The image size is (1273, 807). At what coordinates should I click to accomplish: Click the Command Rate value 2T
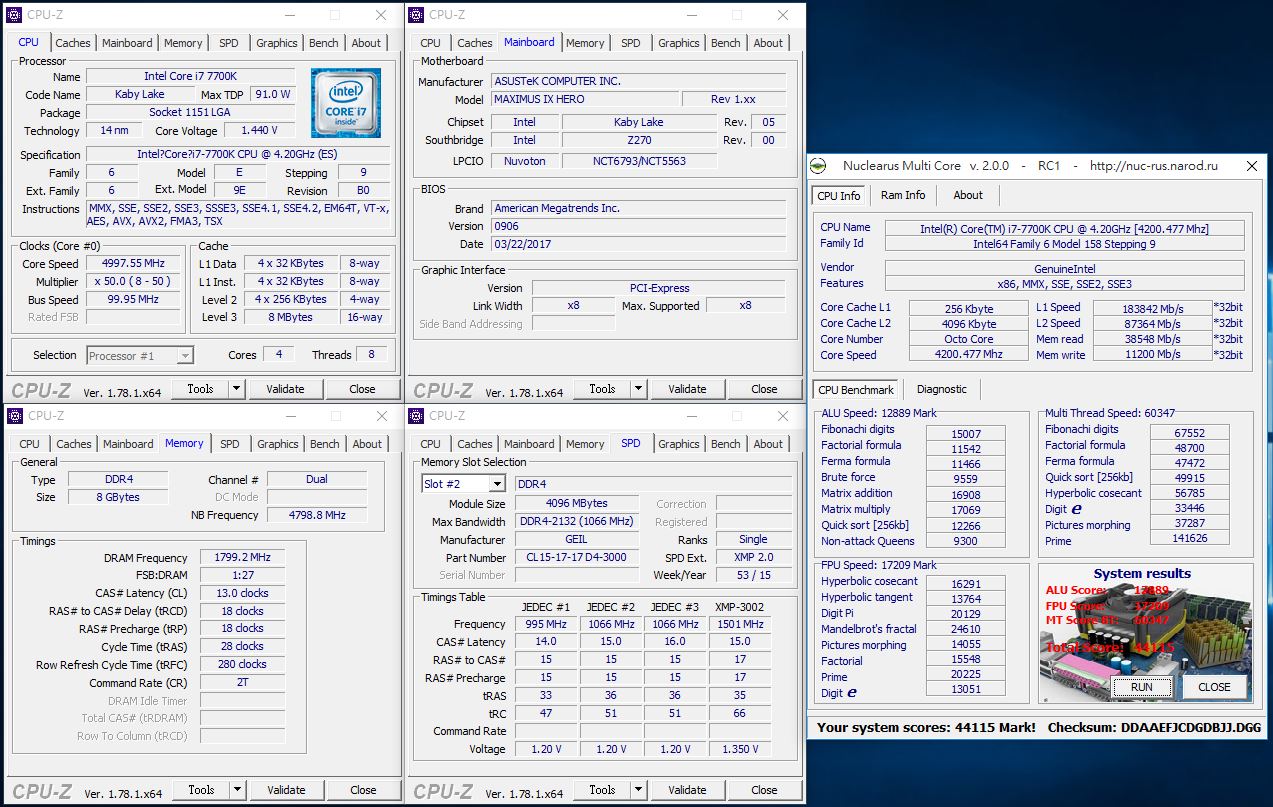[x=242, y=683]
